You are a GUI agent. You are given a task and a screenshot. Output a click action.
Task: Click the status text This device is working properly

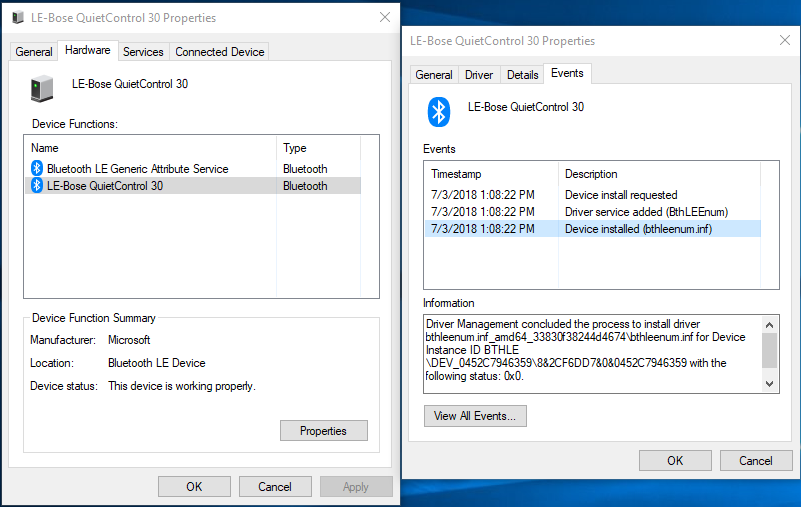point(181,386)
